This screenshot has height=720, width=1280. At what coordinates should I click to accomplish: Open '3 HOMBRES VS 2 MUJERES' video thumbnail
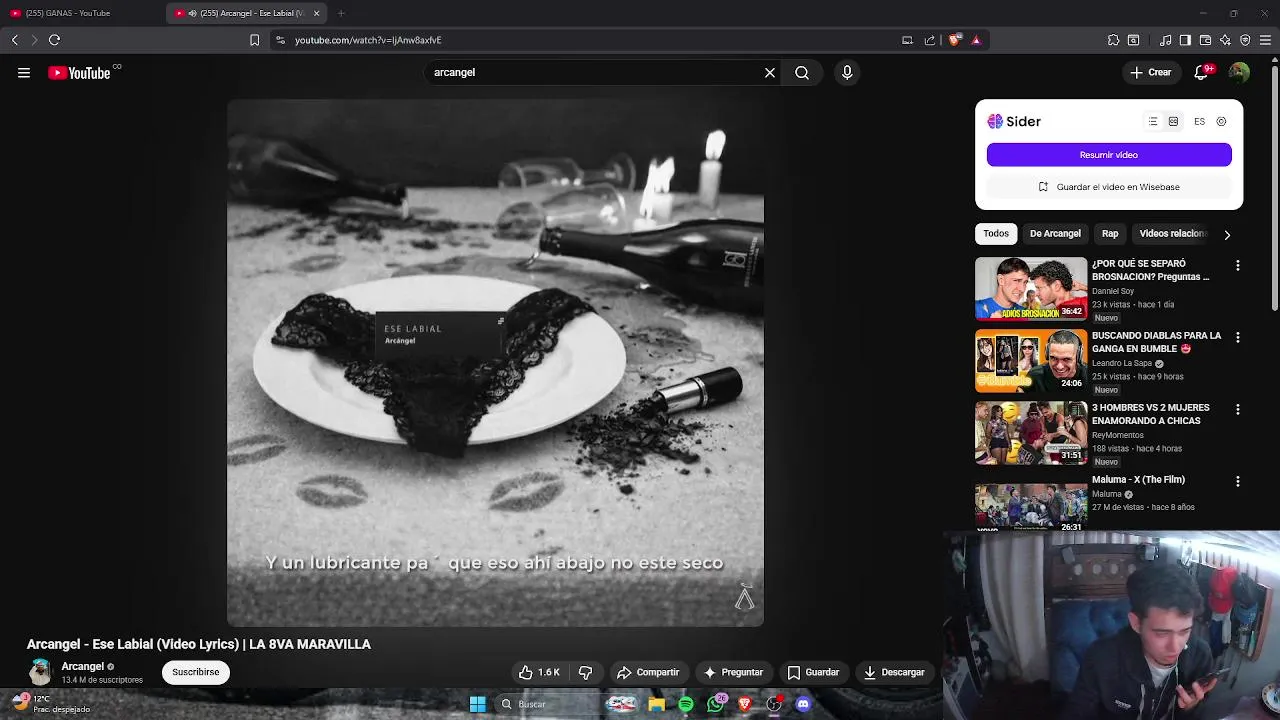coord(1031,433)
